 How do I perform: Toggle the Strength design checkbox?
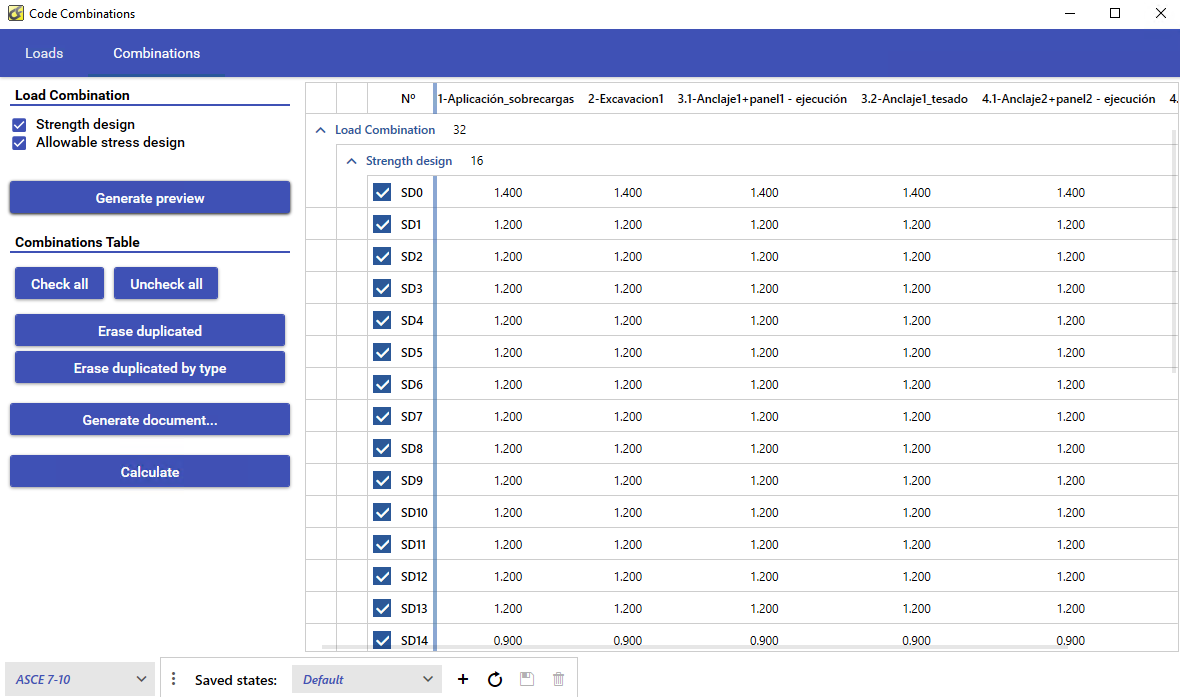pyautogui.click(x=19, y=125)
